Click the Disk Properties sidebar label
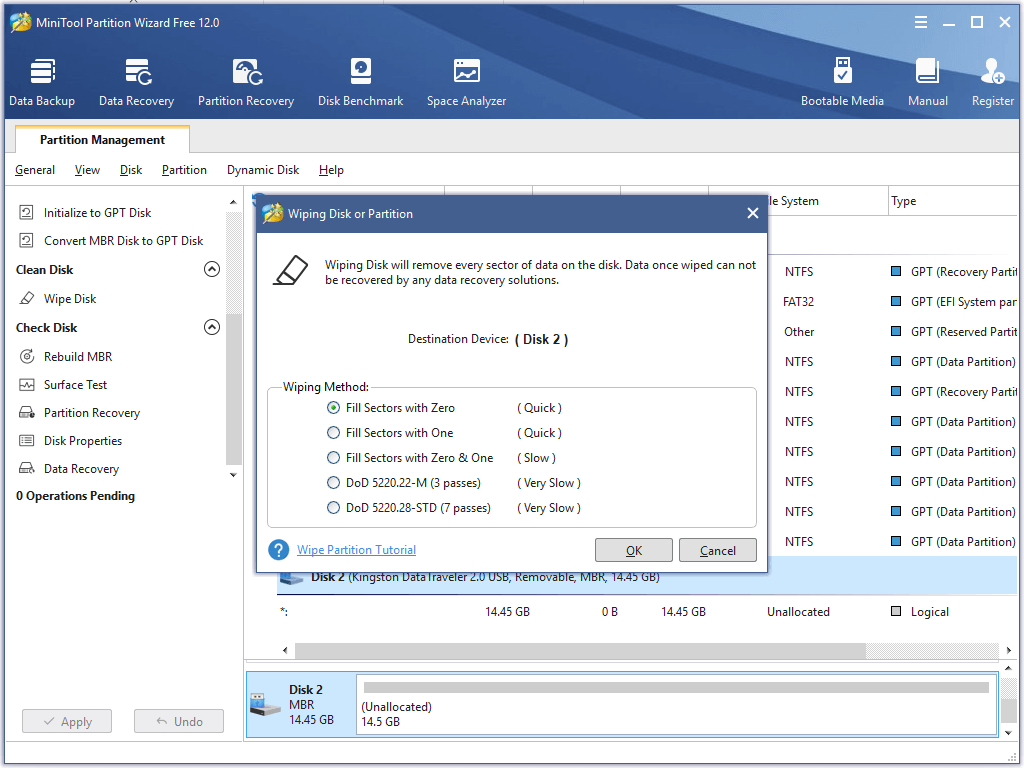This screenshot has width=1024, height=768. (83, 441)
